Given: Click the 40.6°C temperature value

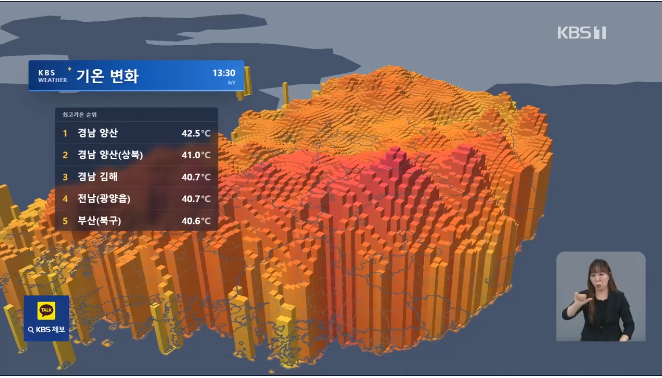Looking at the screenshot, I should tap(196, 221).
